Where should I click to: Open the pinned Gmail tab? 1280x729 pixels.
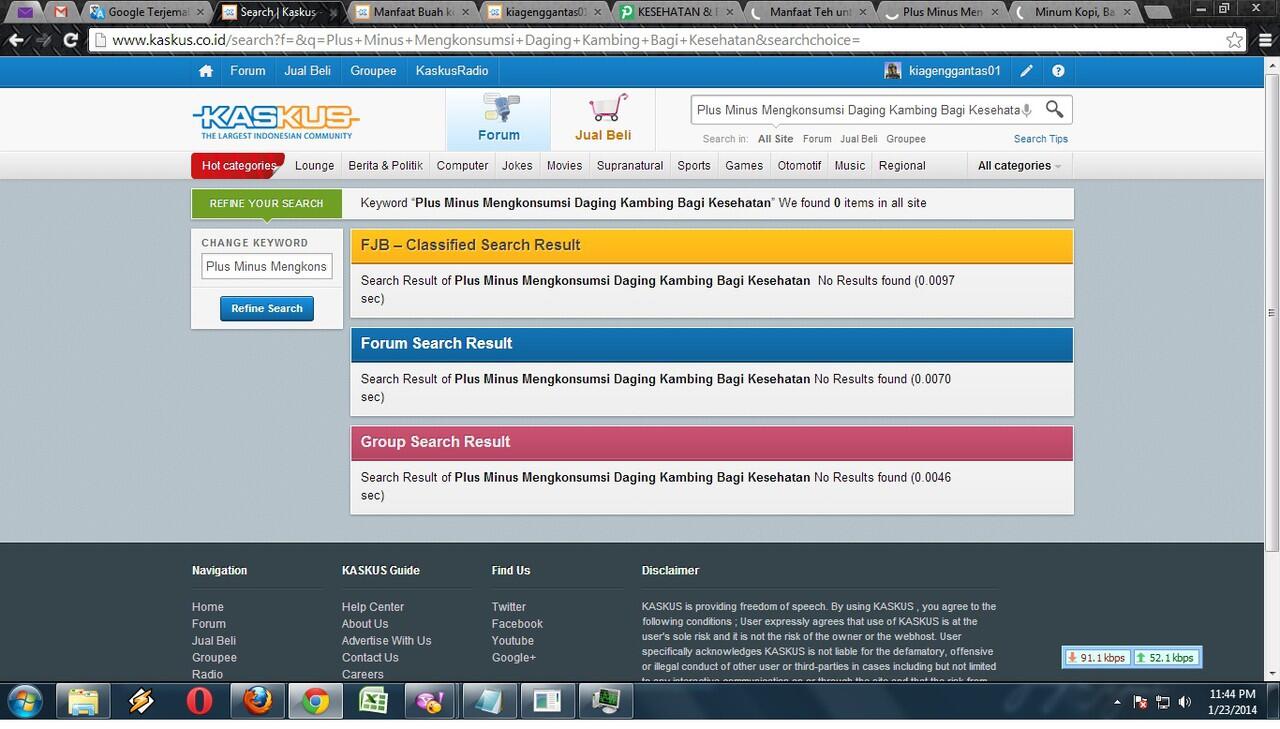point(61,12)
